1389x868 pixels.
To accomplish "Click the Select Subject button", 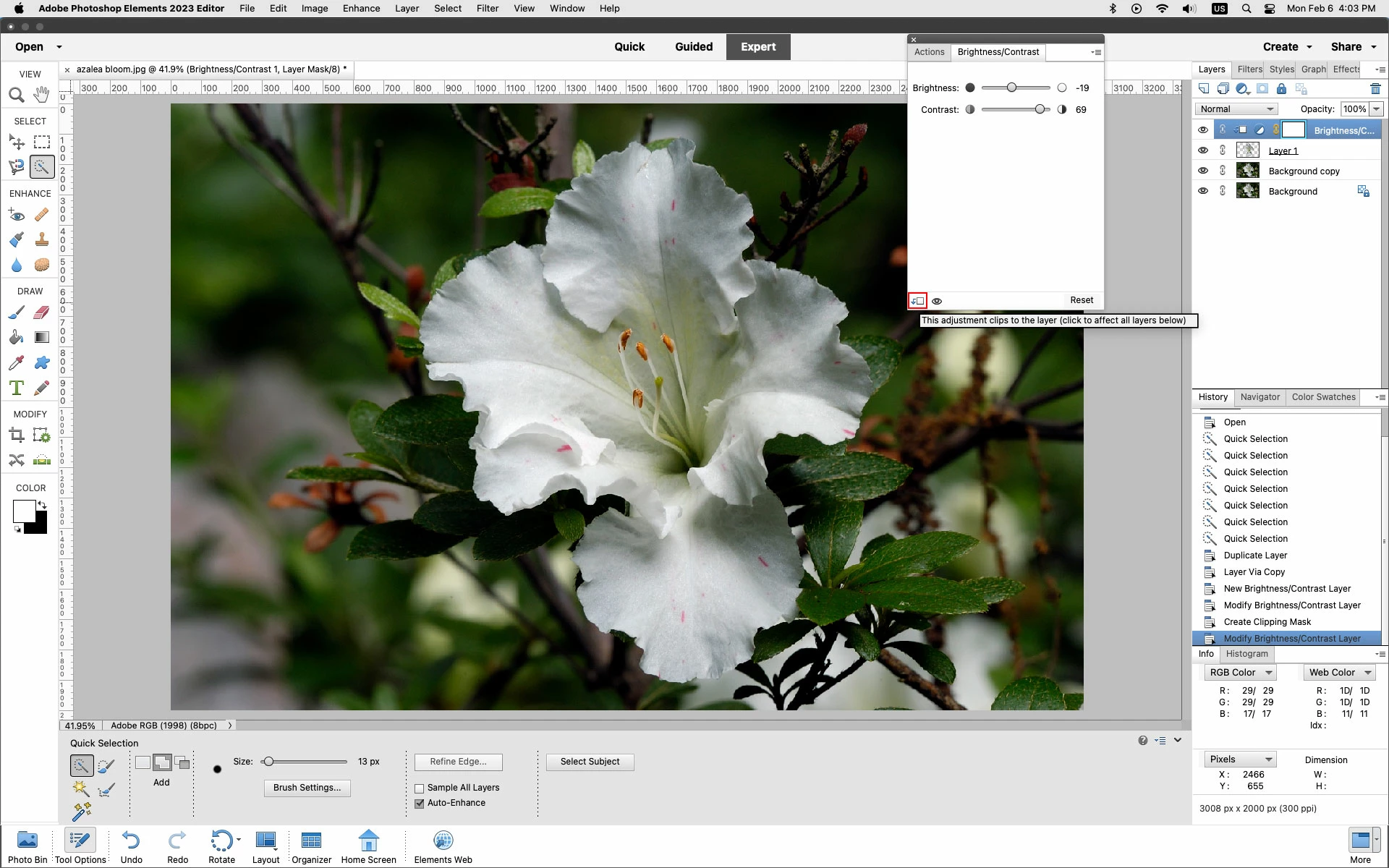I will (590, 762).
